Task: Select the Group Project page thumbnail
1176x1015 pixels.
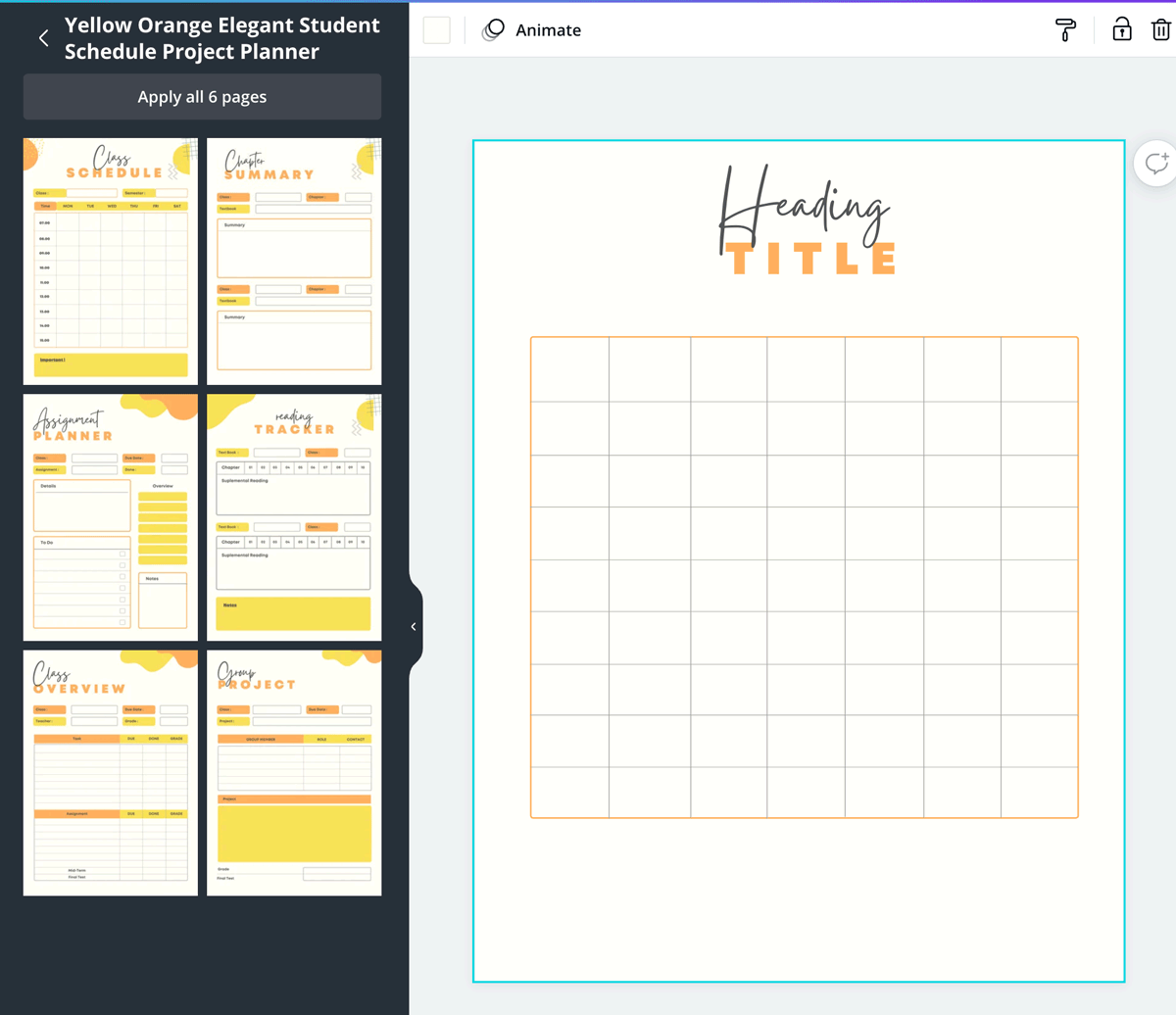Action: [293, 773]
